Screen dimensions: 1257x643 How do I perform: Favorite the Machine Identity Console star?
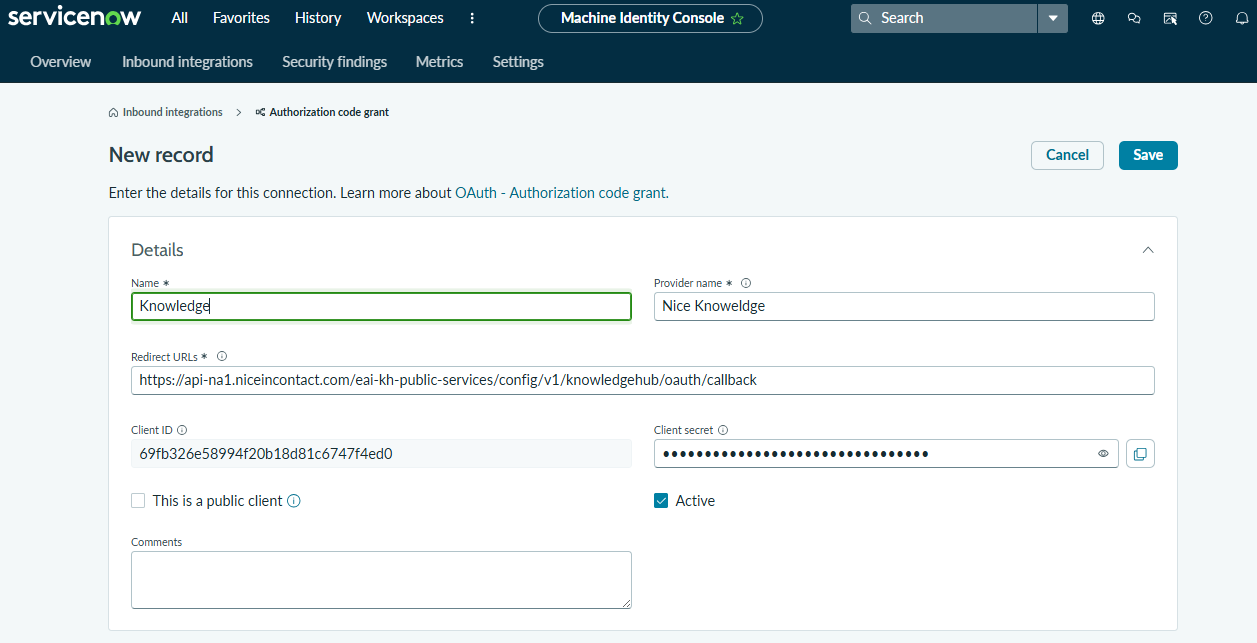point(737,18)
